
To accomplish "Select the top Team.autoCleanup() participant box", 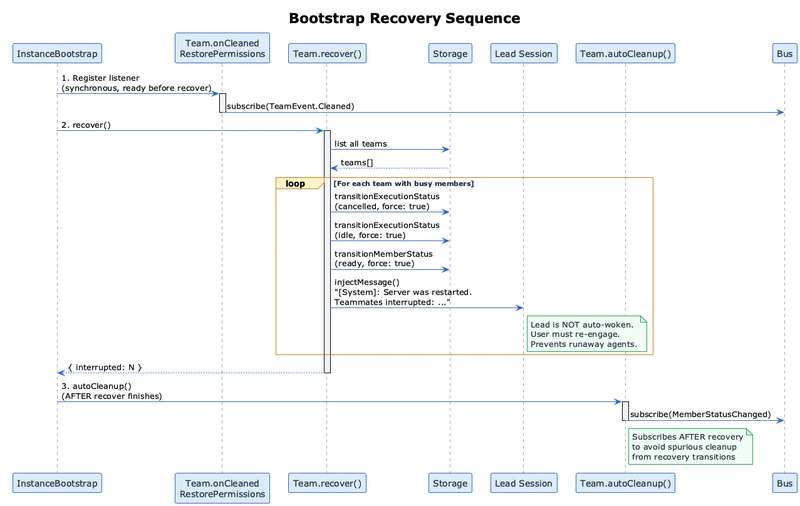I will pyautogui.click(x=625, y=53).
